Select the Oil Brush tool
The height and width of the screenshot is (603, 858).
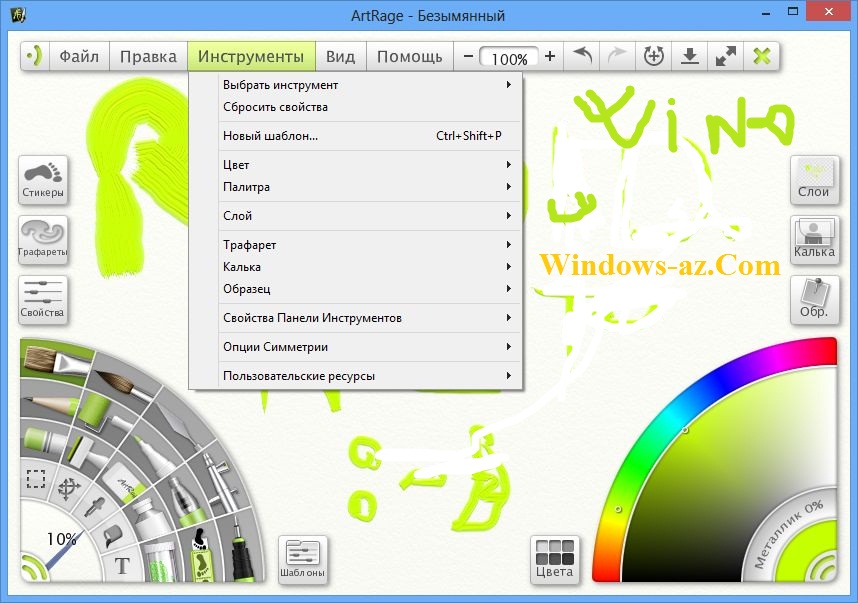(x=55, y=358)
